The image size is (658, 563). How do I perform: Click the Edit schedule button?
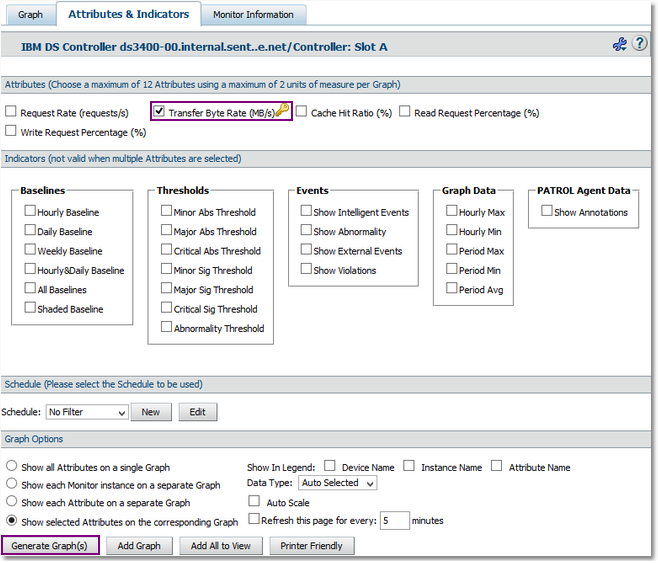point(198,412)
